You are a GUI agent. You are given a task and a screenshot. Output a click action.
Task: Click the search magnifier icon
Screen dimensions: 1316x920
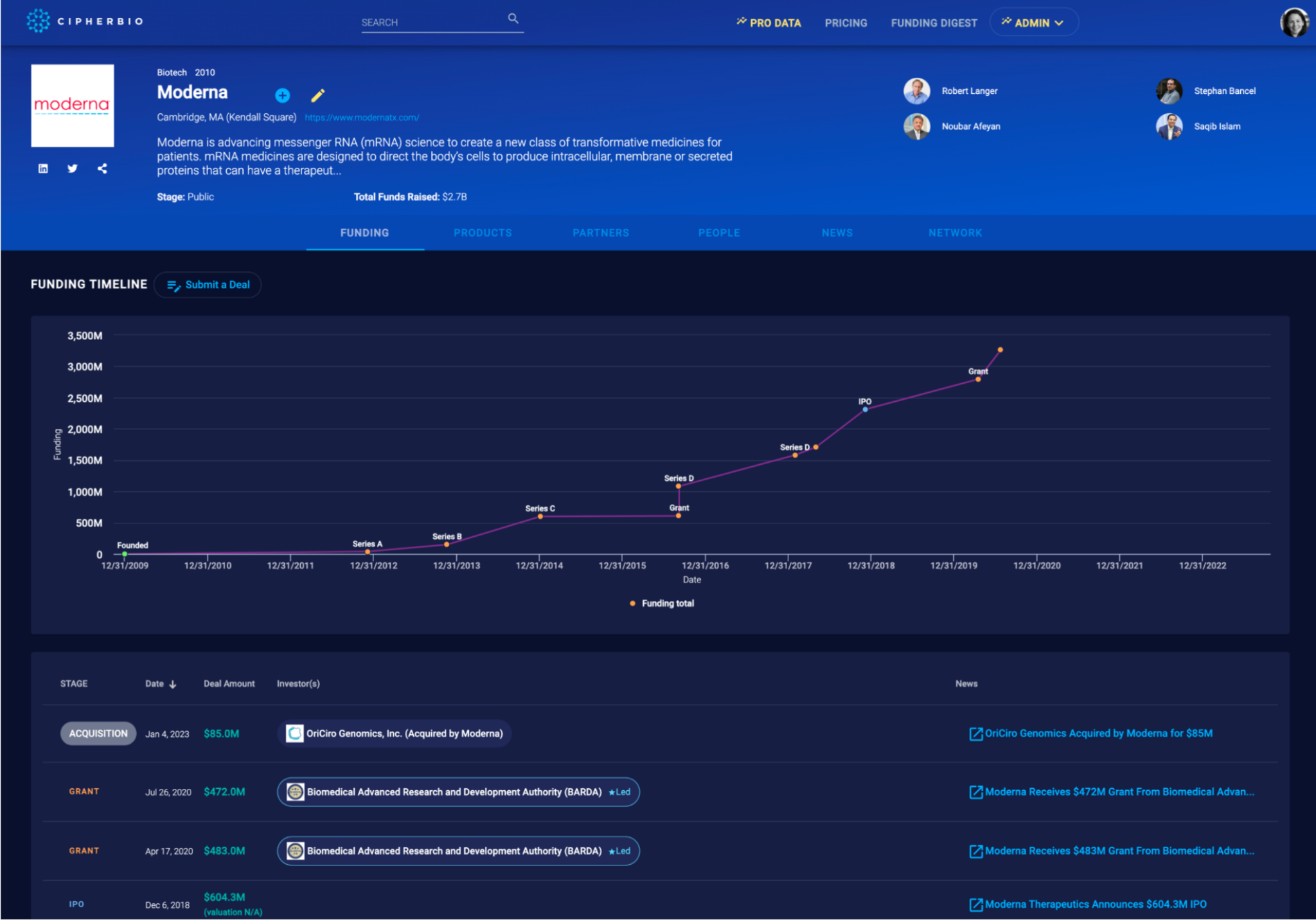pyautogui.click(x=513, y=18)
